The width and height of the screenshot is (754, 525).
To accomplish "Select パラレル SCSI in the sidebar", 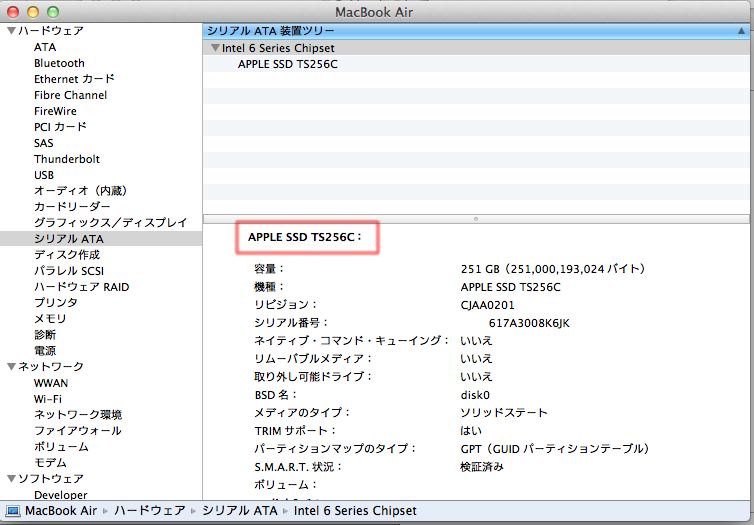I will (x=69, y=271).
